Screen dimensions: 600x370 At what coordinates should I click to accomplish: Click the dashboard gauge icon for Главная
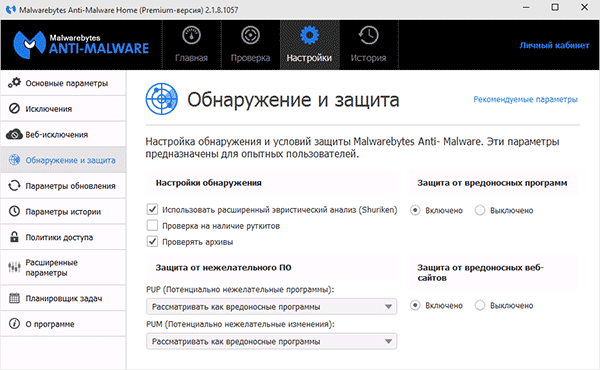click(191, 35)
